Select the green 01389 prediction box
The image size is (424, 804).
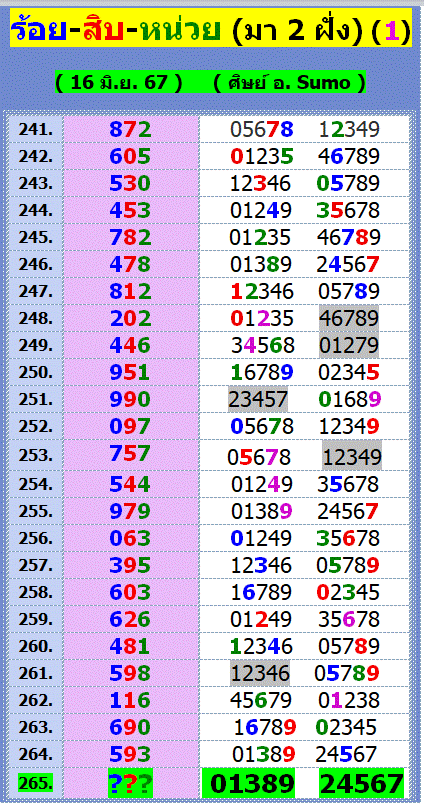coord(253,784)
